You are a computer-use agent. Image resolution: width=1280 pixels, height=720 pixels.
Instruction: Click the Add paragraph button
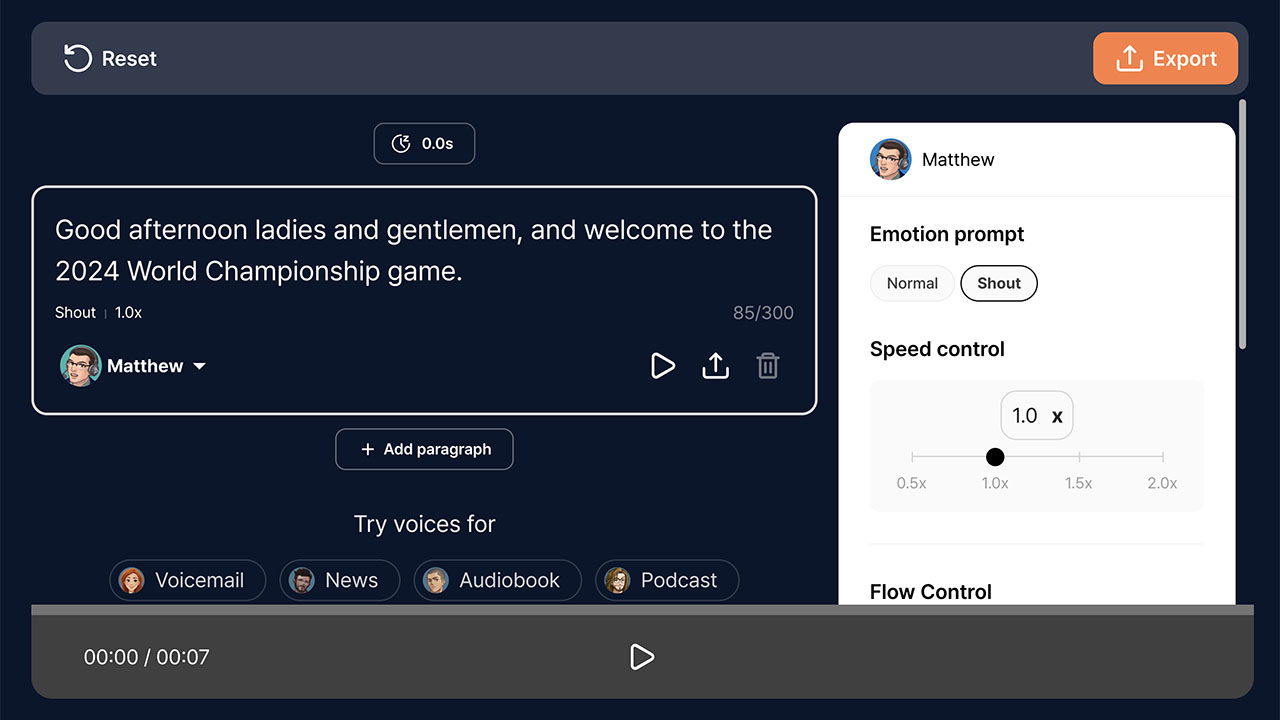point(424,449)
